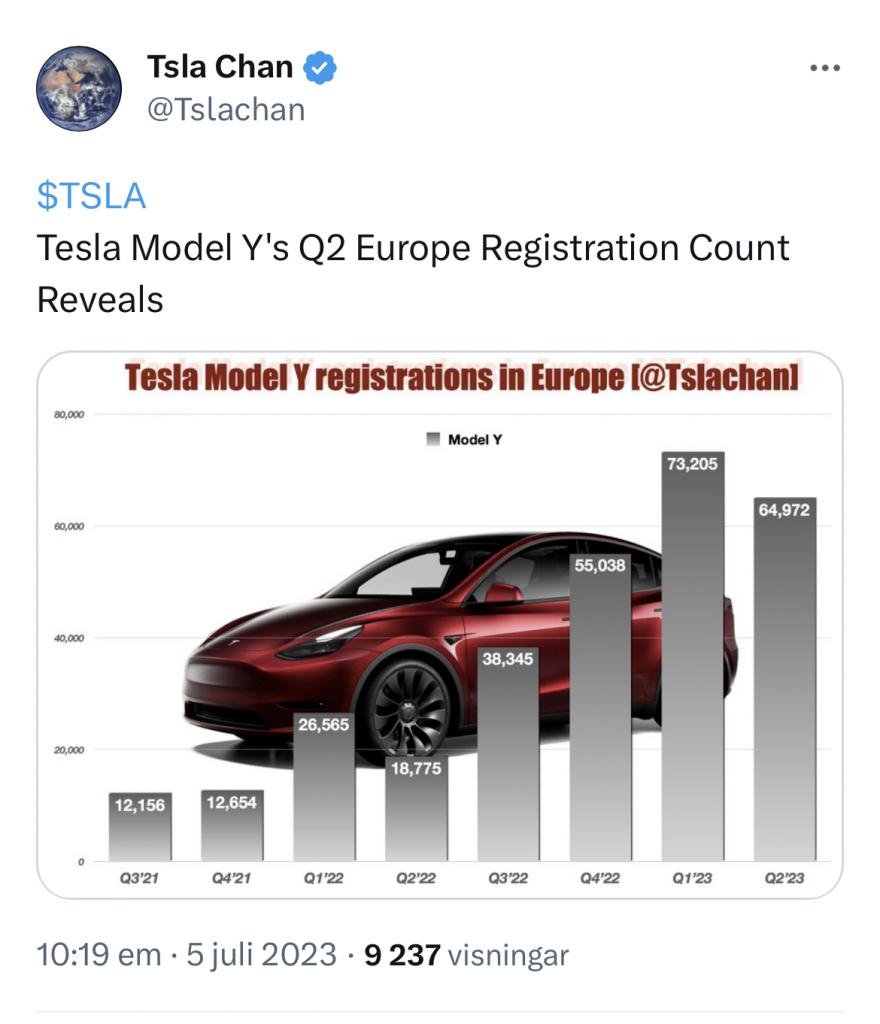The height and width of the screenshot is (1024, 880).
Task: Open the Tsla Chan display name profile
Action: click(220, 67)
